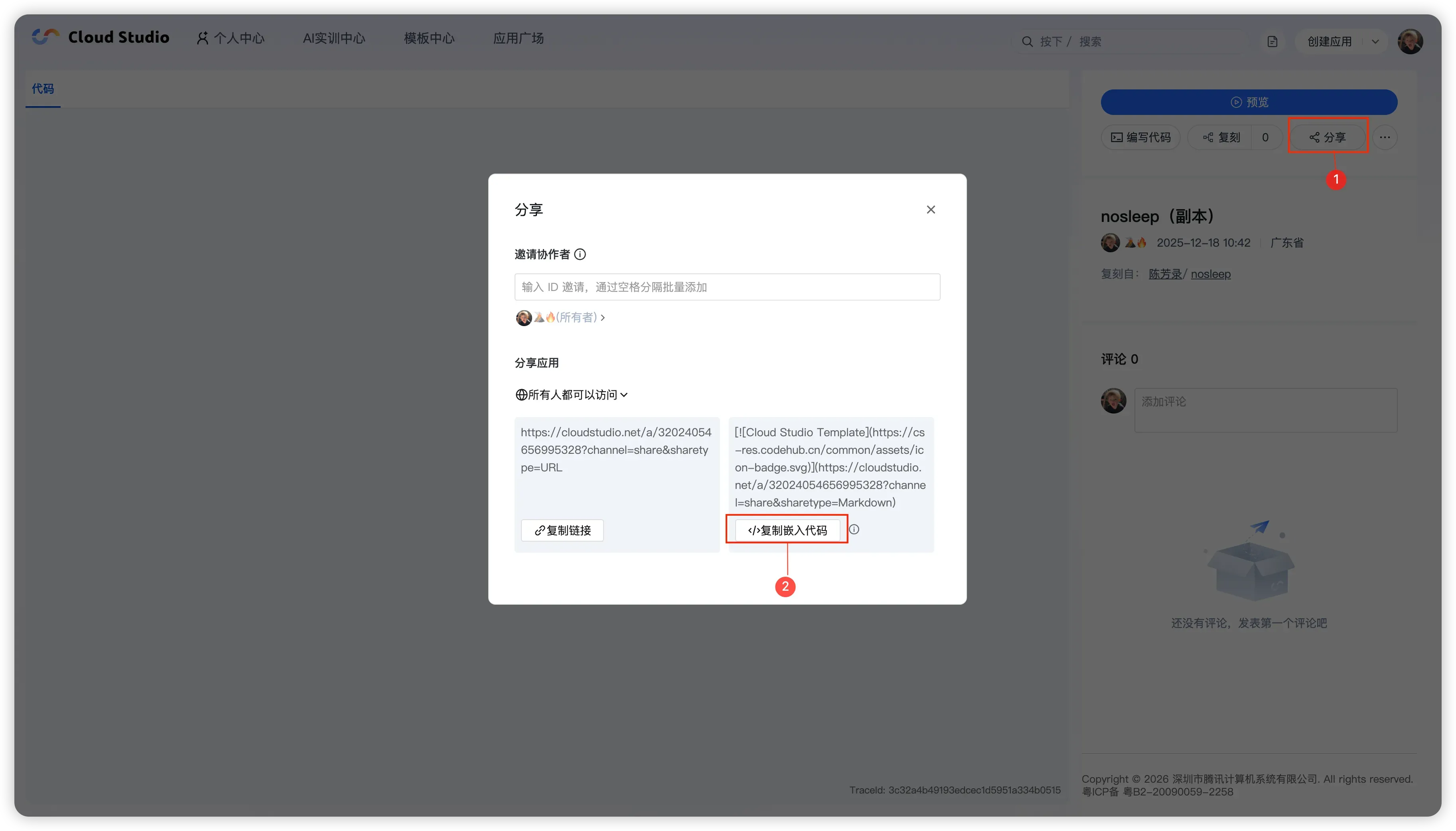This screenshot has height=831, width=1456.
Task: Click the collaborator ID invite input field
Action: 726,287
